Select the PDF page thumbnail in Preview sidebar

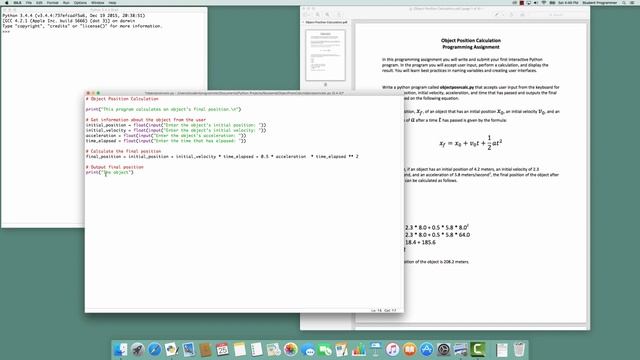(325, 55)
